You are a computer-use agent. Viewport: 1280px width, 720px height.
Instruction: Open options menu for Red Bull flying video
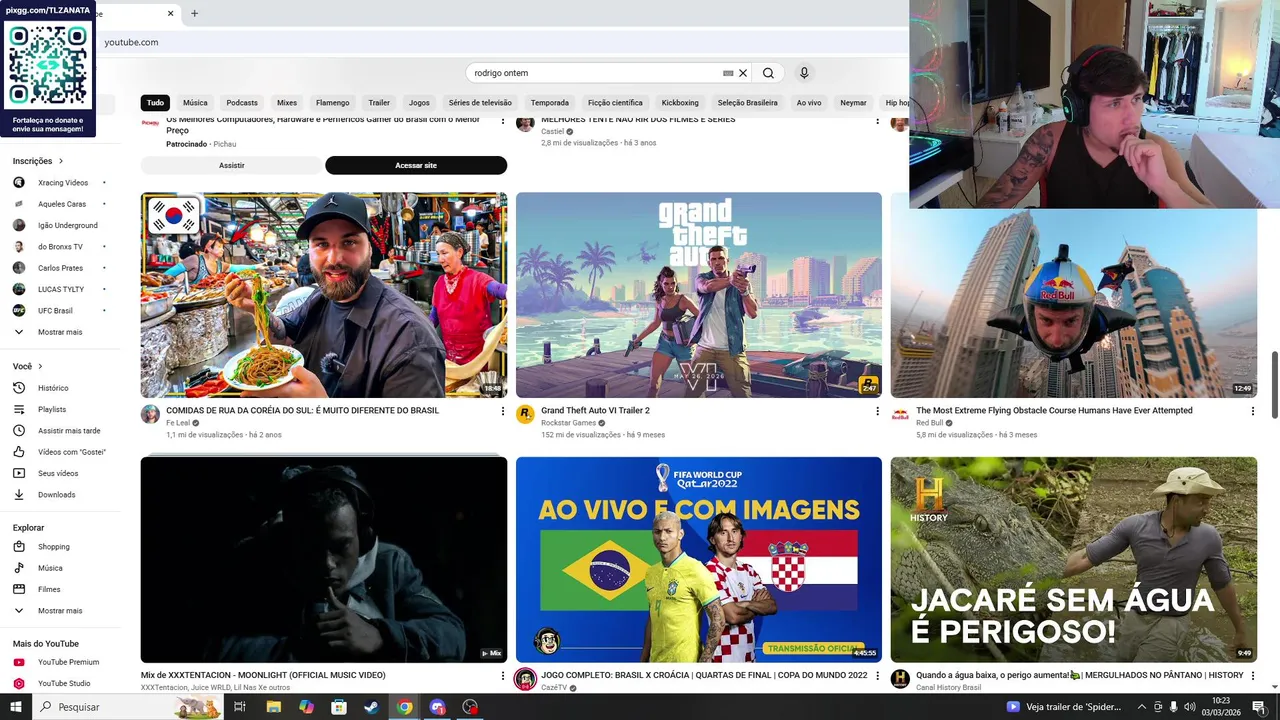coord(1253,411)
